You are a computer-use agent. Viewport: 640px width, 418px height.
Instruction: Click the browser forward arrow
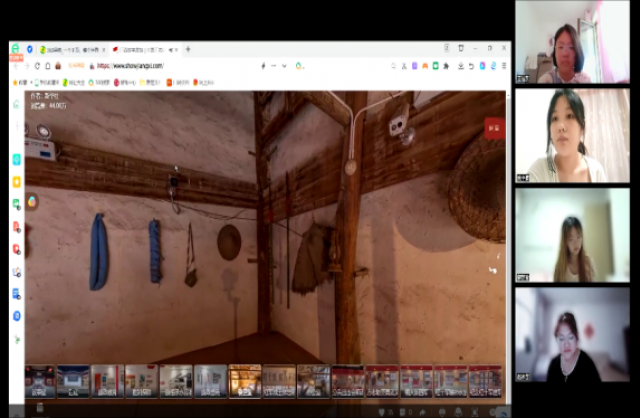(27, 66)
